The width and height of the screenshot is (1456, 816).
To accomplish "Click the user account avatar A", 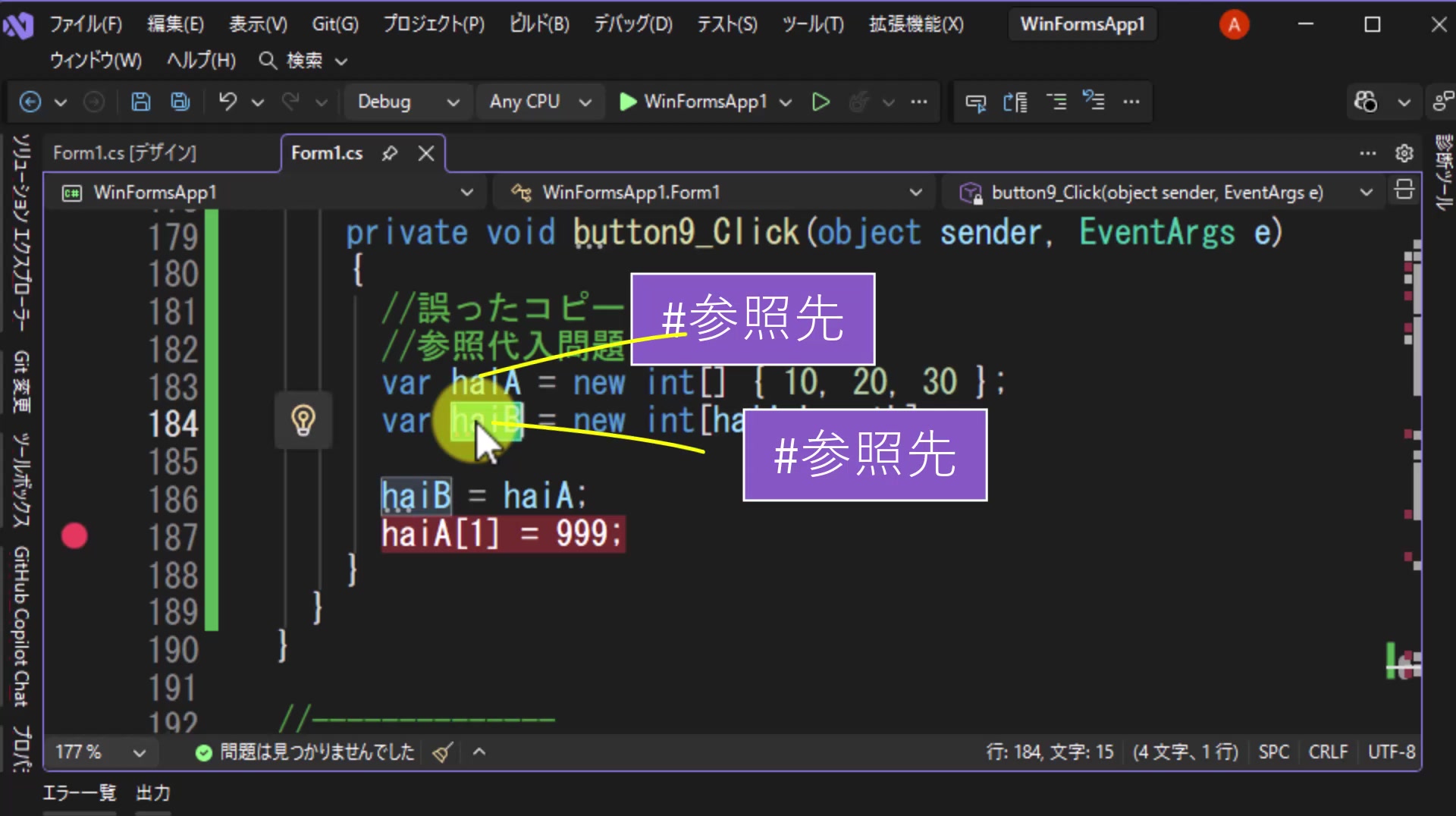I will [1234, 25].
